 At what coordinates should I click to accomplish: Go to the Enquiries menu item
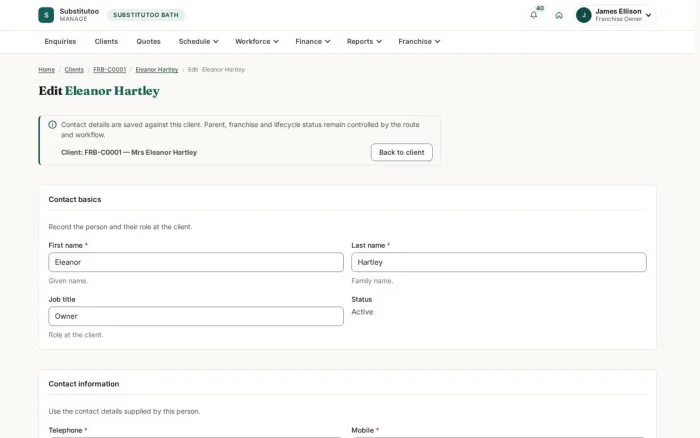[x=60, y=42]
